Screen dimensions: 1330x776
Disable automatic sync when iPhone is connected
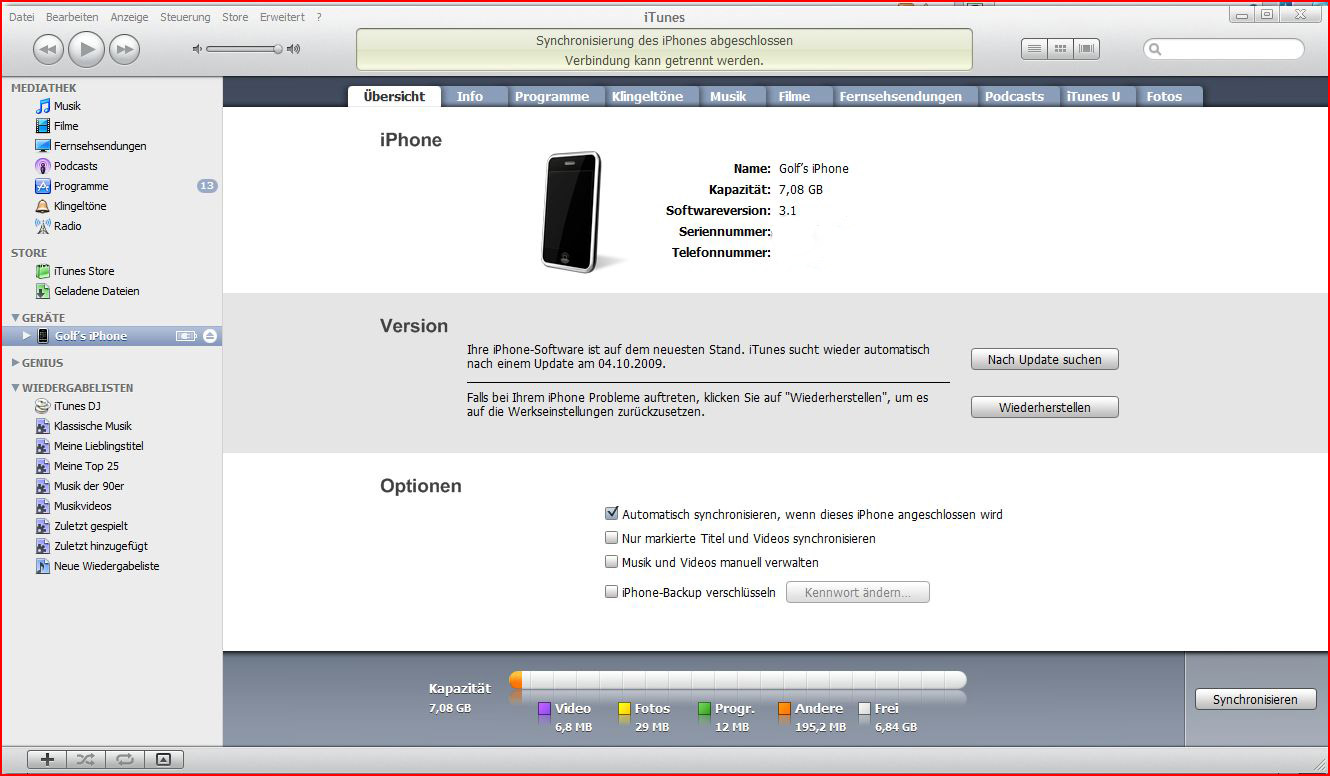[x=612, y=514]
